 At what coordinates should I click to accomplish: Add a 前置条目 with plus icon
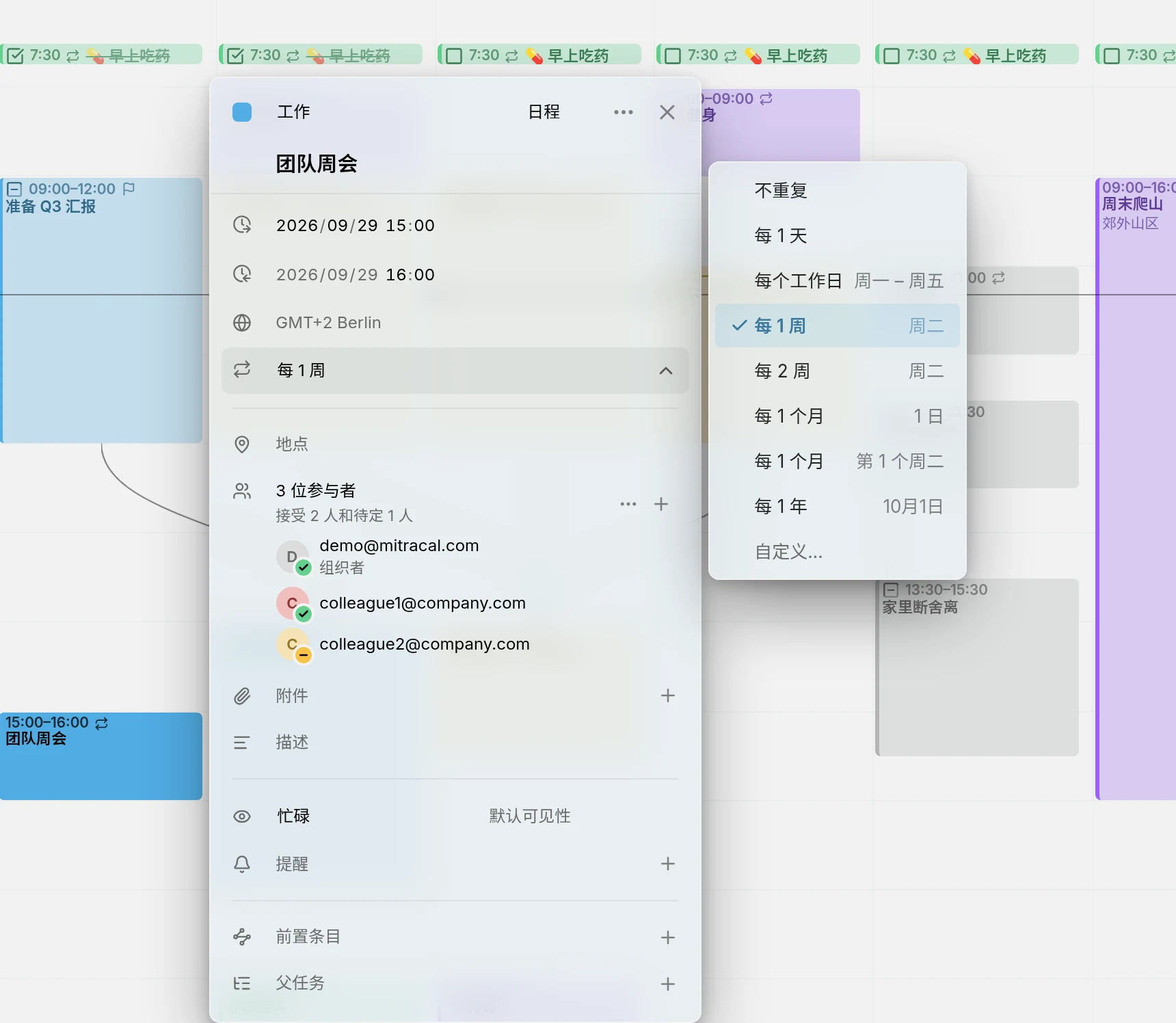[668, 938]
